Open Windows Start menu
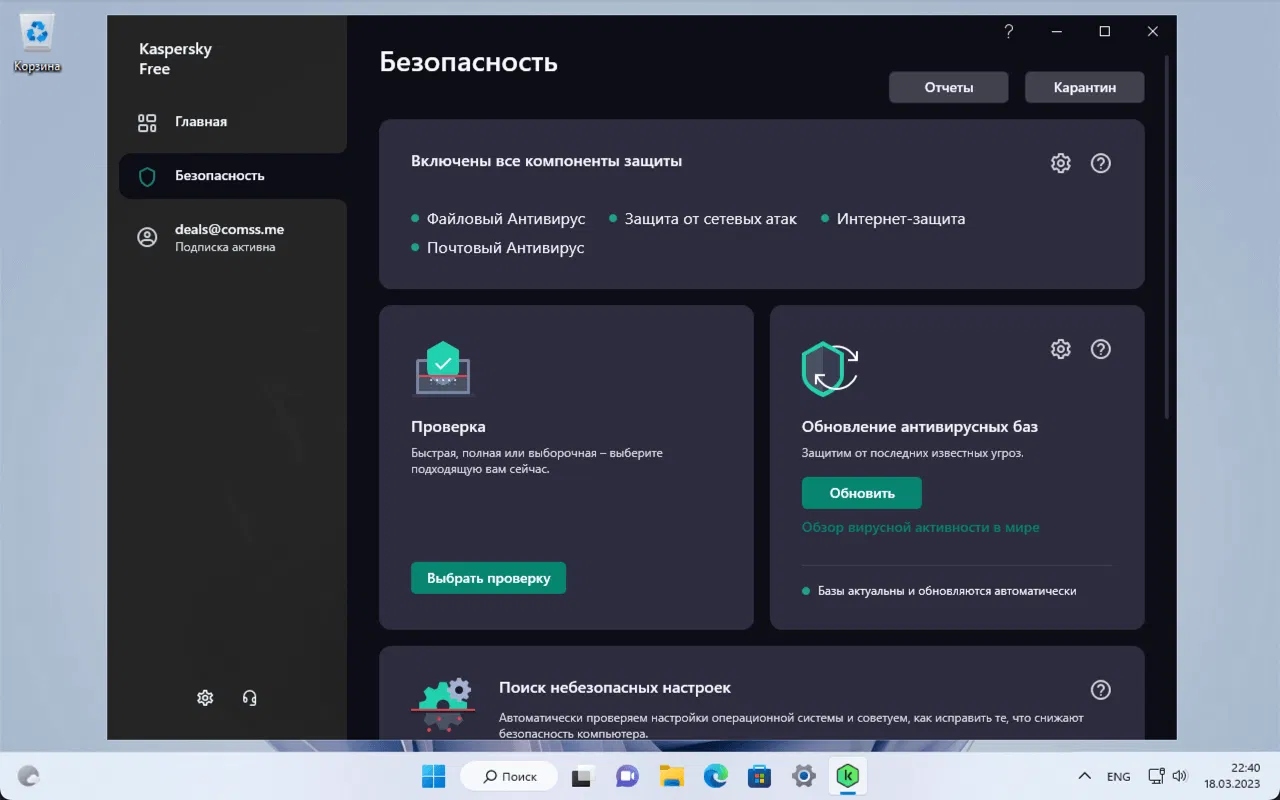 pos(434,776)
